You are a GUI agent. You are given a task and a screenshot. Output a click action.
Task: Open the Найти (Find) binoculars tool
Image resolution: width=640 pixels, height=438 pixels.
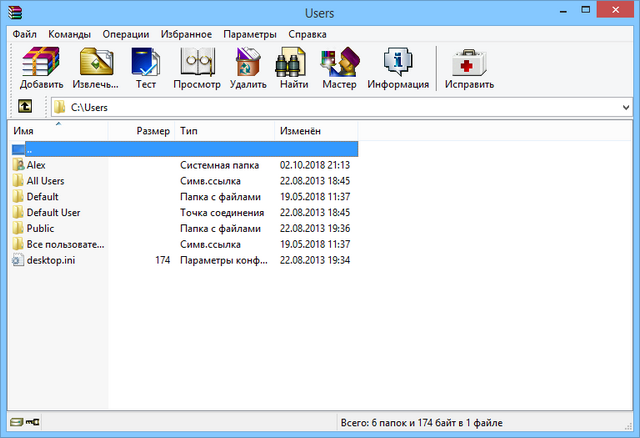coord(293,65)
